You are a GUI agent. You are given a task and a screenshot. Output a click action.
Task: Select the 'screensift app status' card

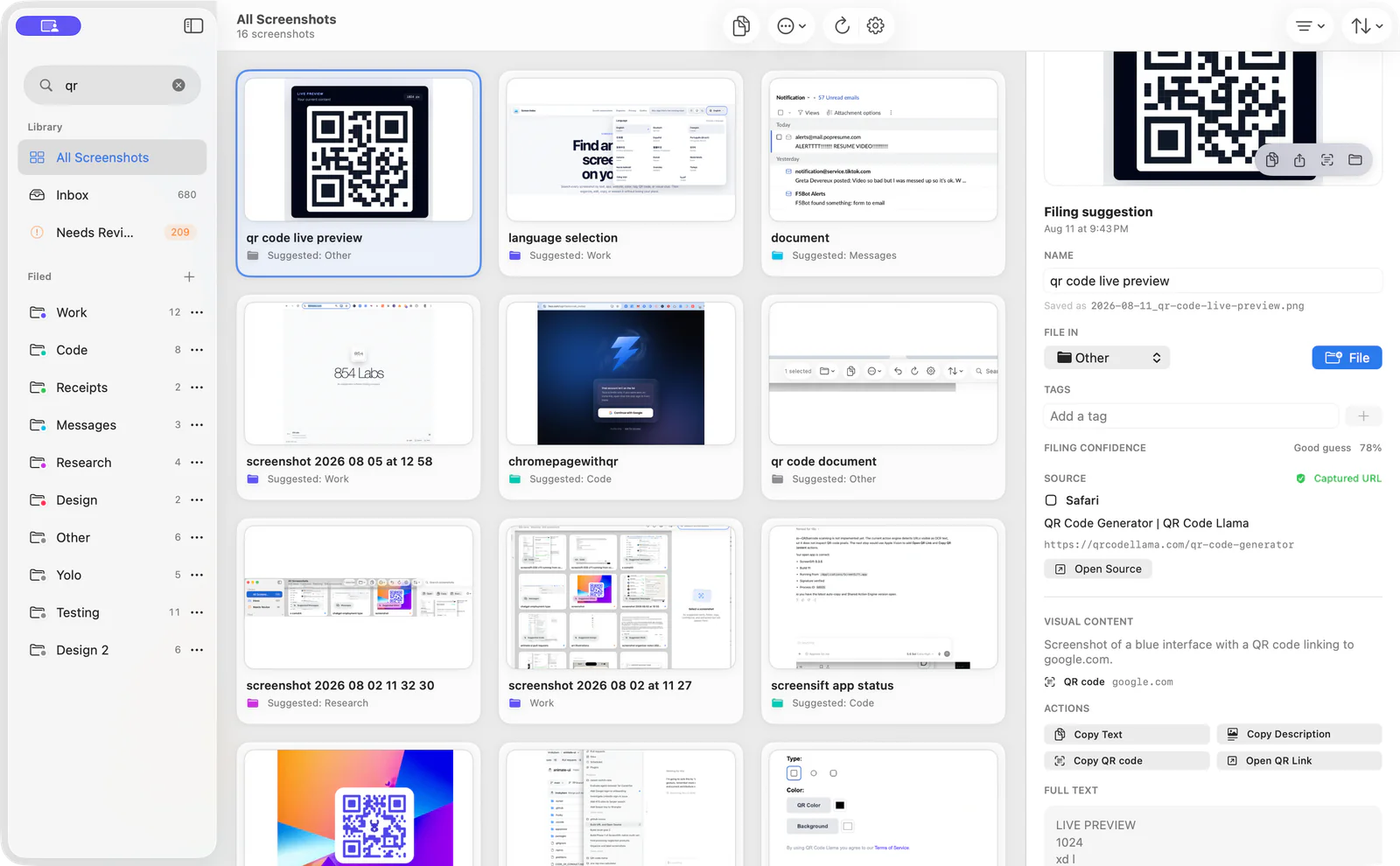(x=884, y=621)
